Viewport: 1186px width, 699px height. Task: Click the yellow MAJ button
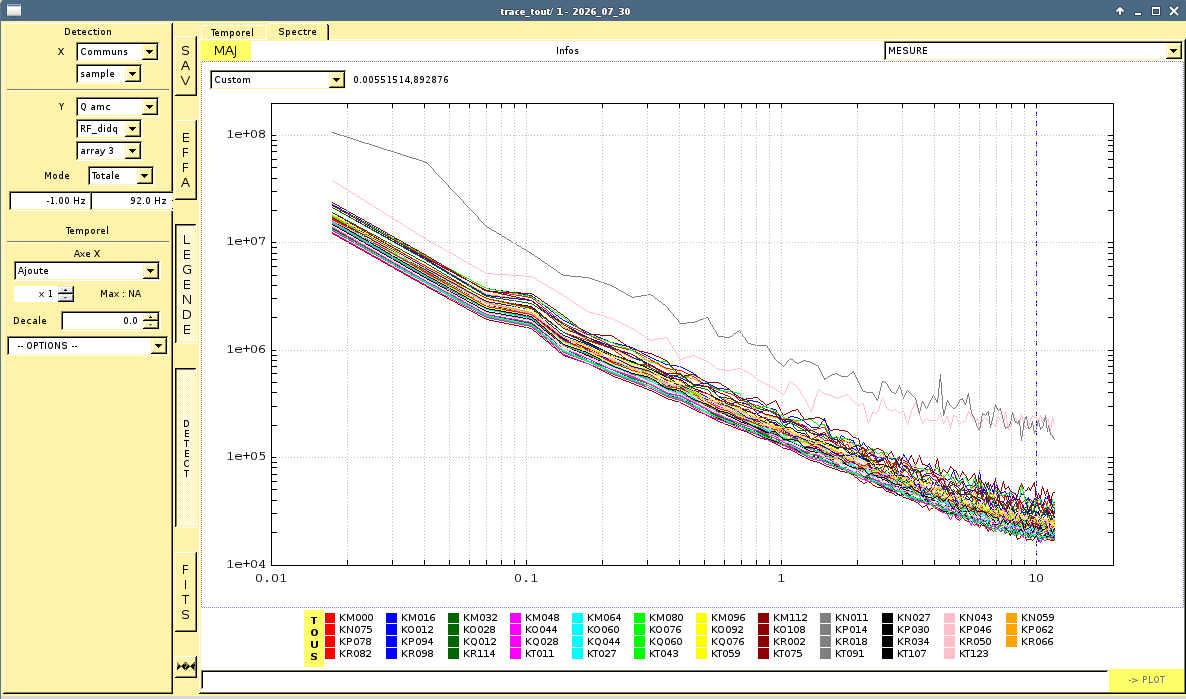pyautogui.click(x=225, y=51)
